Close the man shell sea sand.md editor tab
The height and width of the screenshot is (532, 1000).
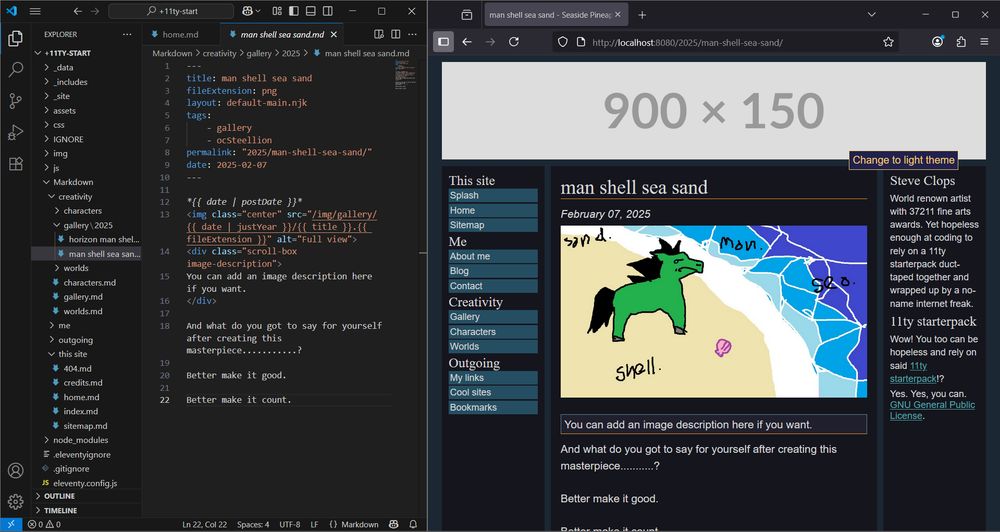click(x=334, y=34)
